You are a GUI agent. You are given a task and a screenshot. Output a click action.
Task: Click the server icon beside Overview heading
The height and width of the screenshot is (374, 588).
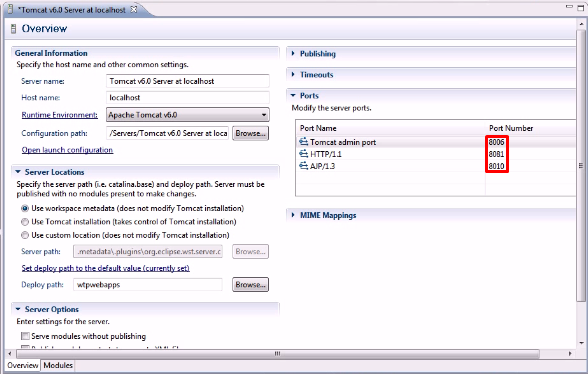pyautogui.click(x=14, y=29)
